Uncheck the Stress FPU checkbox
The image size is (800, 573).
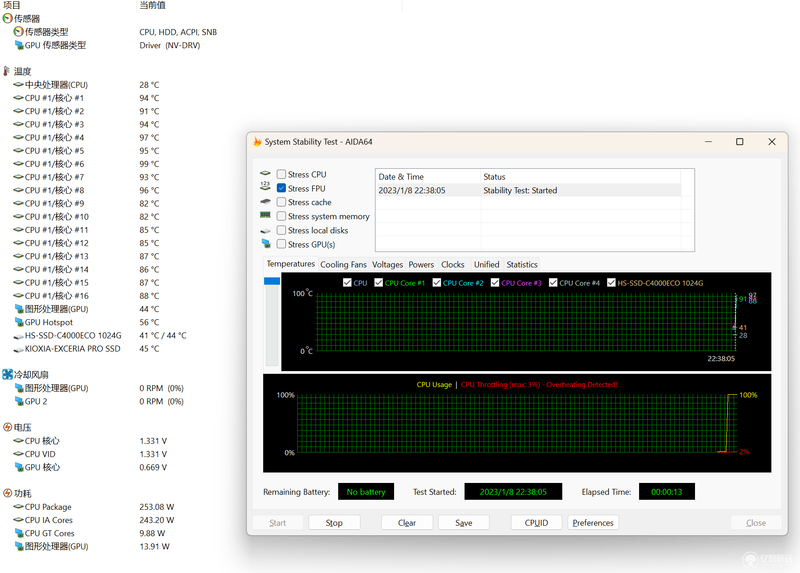pos(281,188)
